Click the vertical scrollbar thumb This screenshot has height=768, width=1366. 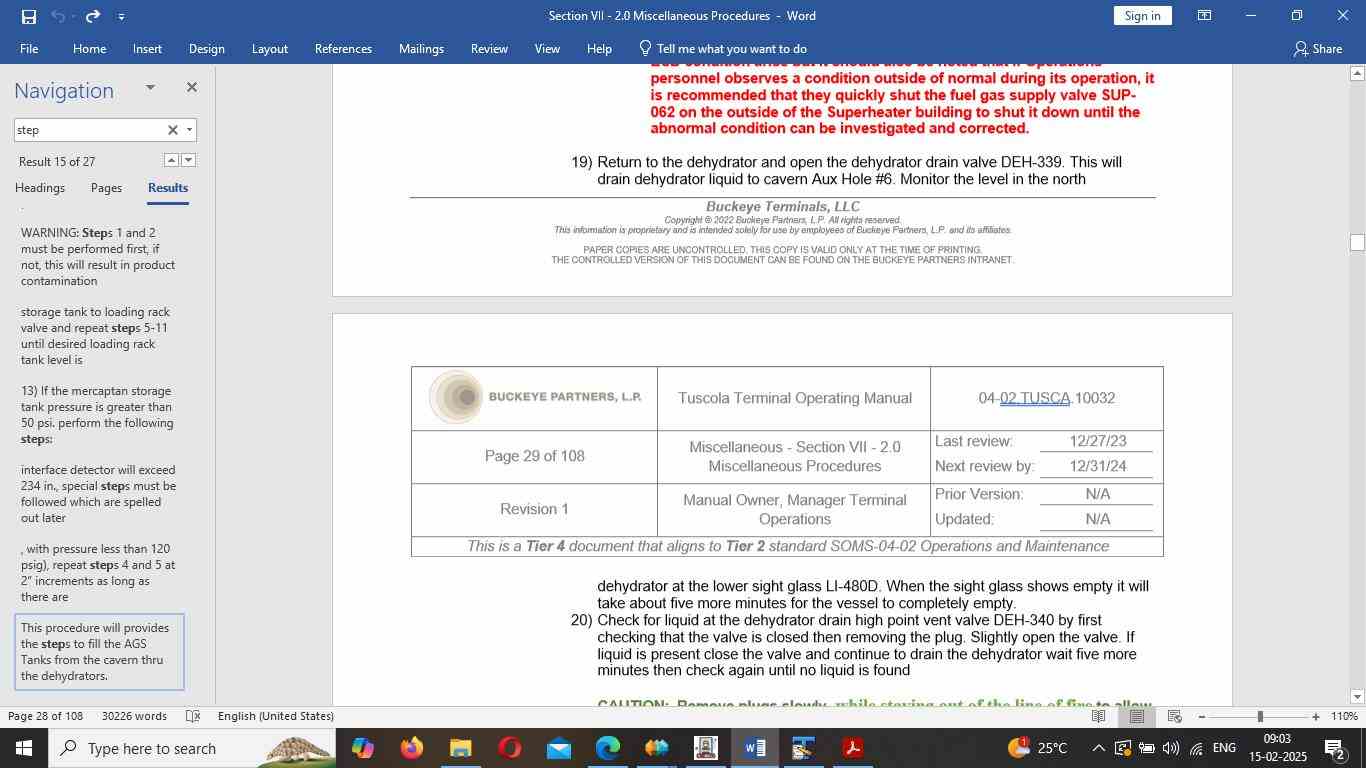pos(1357,242)
